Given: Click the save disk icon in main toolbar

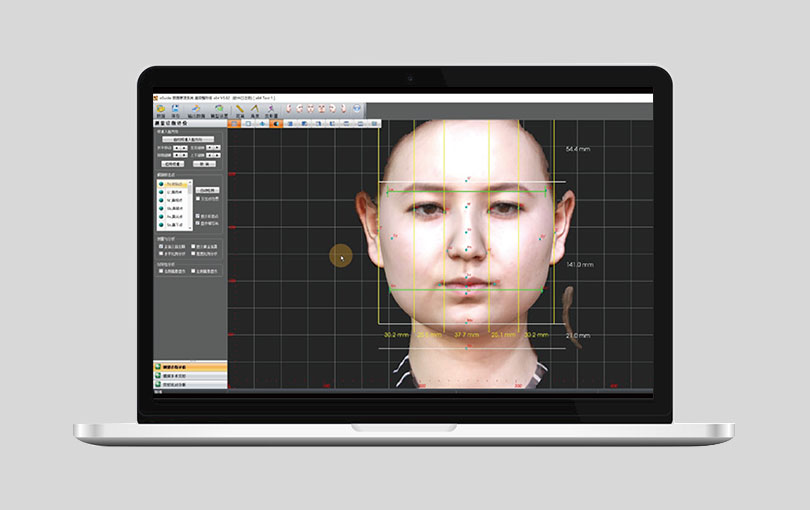Looking at the screenshot, I should click(x=177, y=108).
